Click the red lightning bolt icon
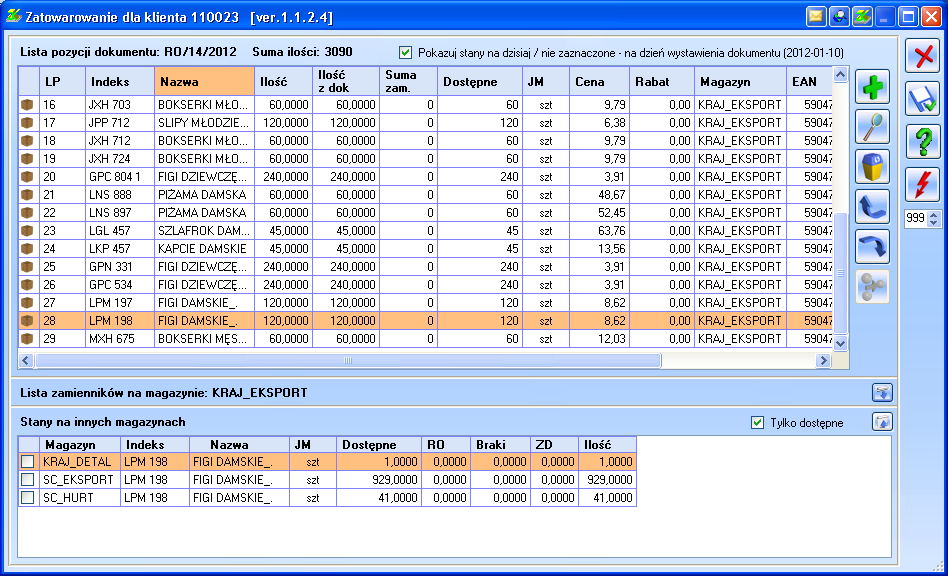The height and width of the screenshot is (576, 948). pyautogui.click(x=923, y=184)
